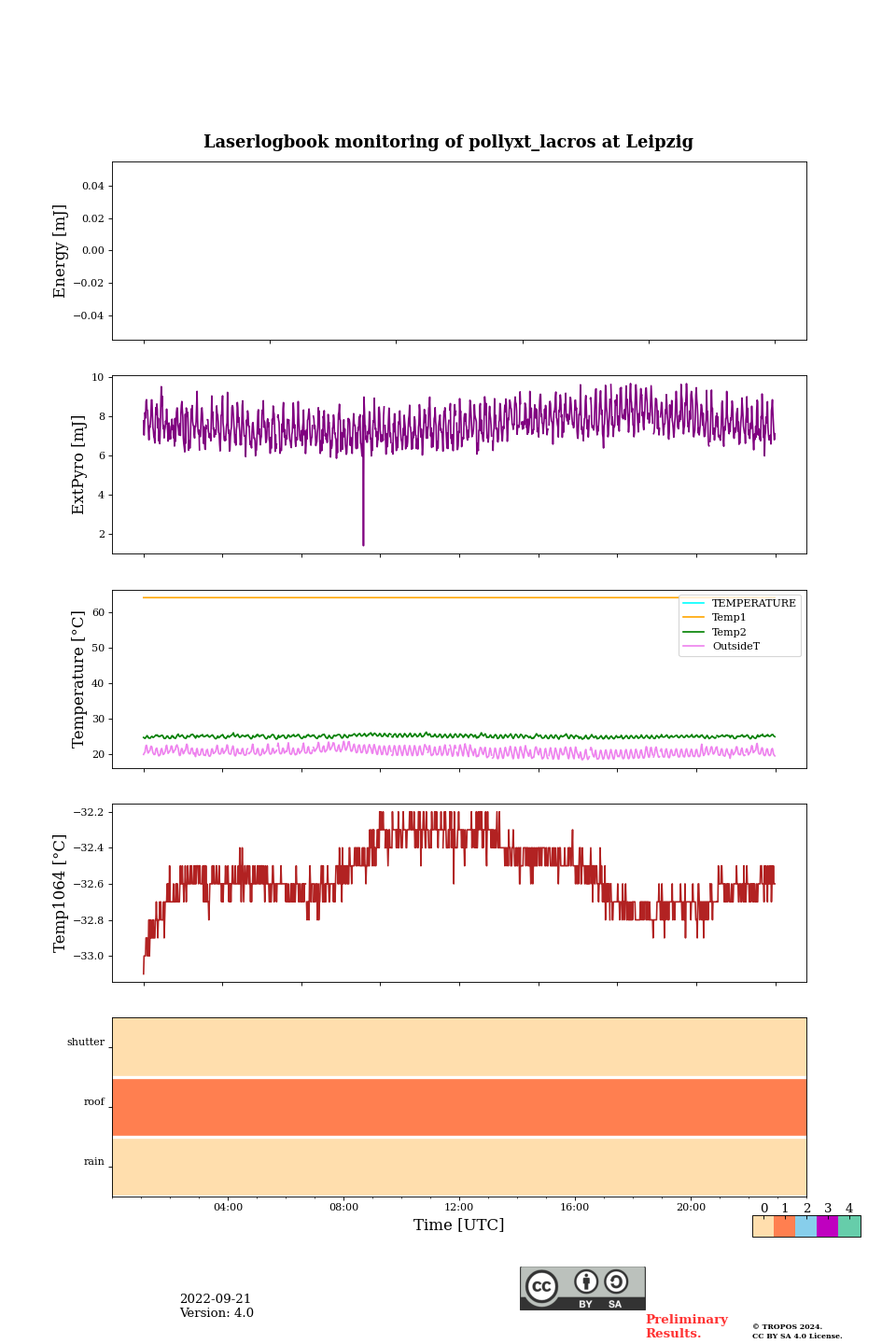Select color swatch labeled 0 in status legend
Viewport: 896px width, 1344px height.
[x=763, y=1226]
